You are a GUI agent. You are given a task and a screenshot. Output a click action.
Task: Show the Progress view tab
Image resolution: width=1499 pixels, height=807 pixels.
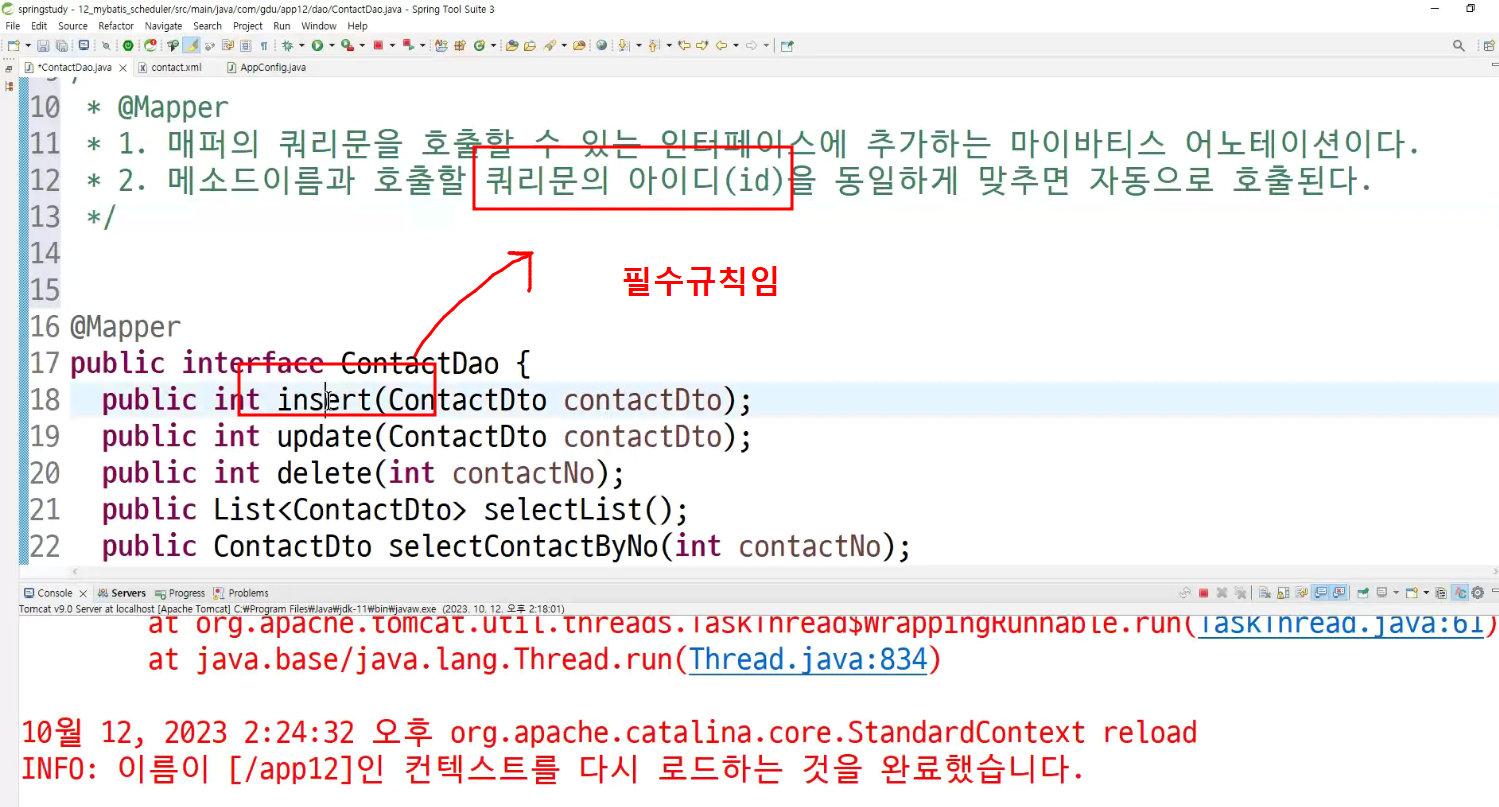pos(180,593)
